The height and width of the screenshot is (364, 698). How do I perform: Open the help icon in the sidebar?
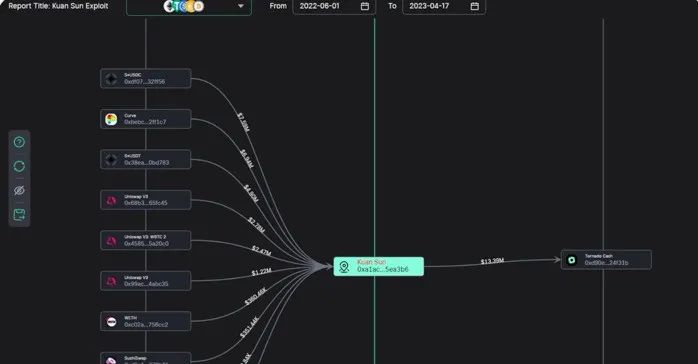pos(19,142)
